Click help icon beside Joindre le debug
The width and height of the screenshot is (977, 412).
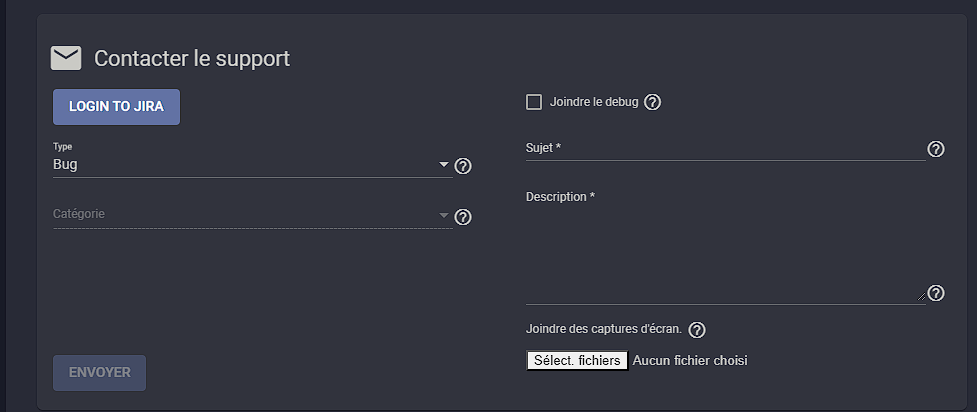pos(652,102)
